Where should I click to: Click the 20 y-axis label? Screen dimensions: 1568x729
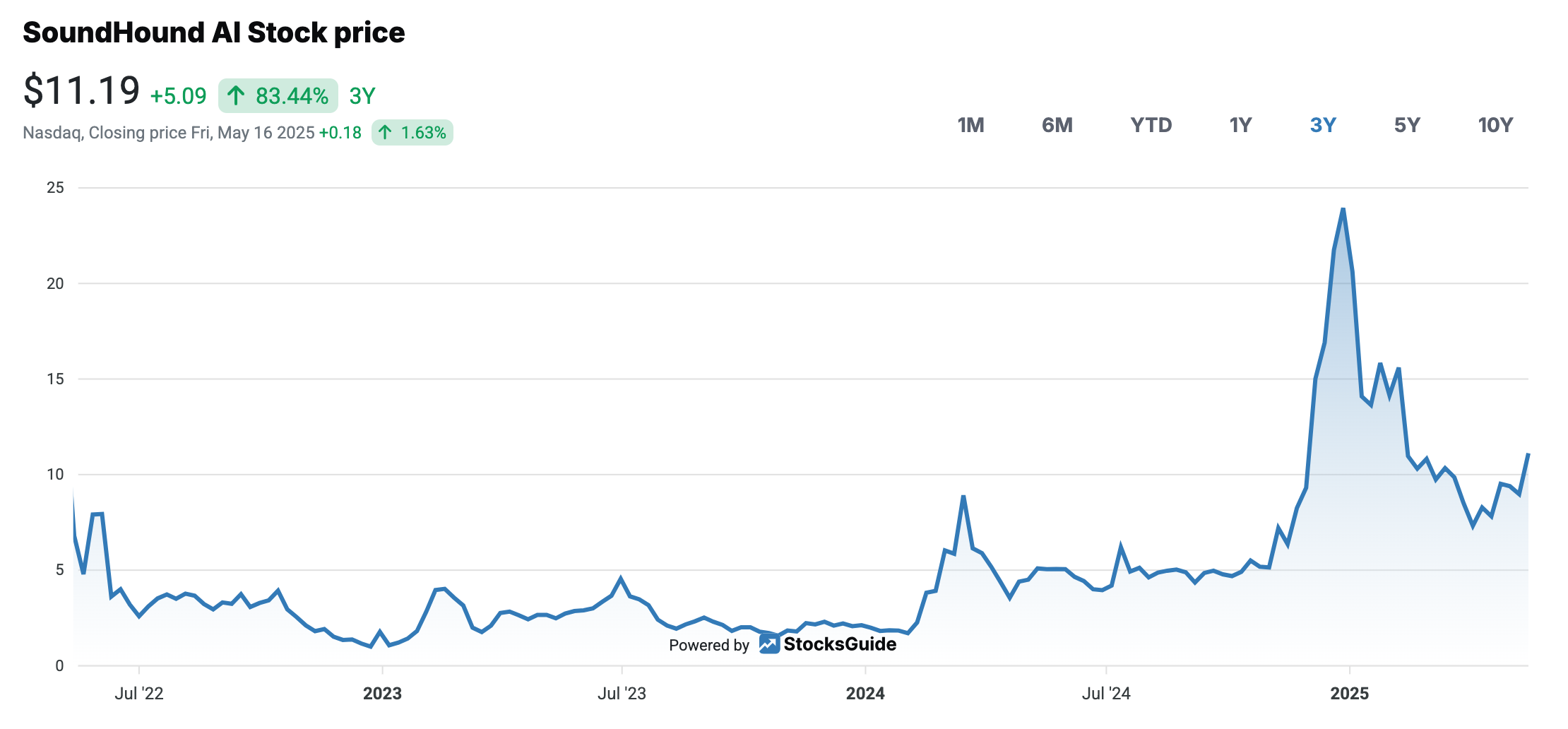[x=55, y=283]
